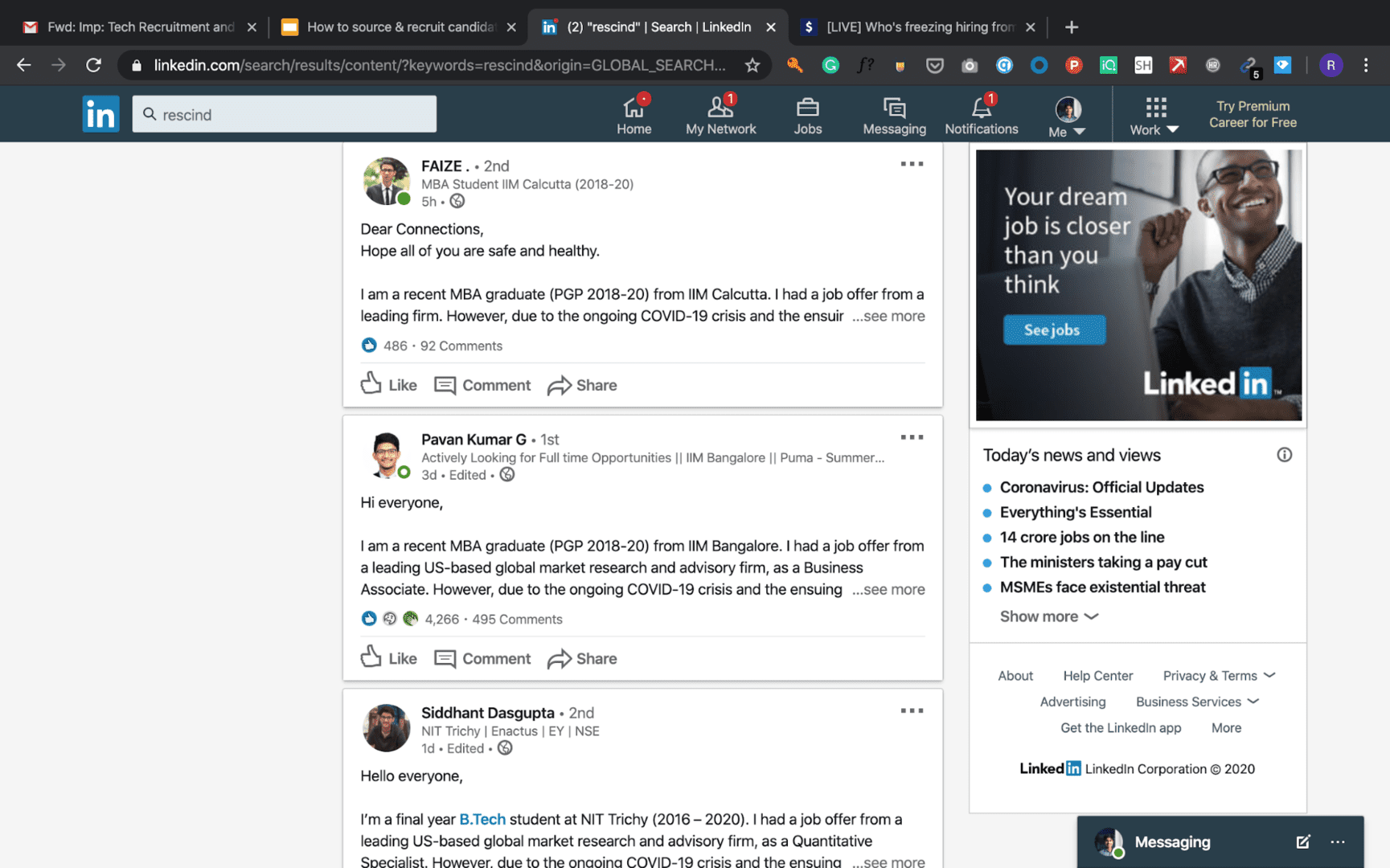Expand Business Services dropdown
1390x868 pixels.
coord(1197,702)
